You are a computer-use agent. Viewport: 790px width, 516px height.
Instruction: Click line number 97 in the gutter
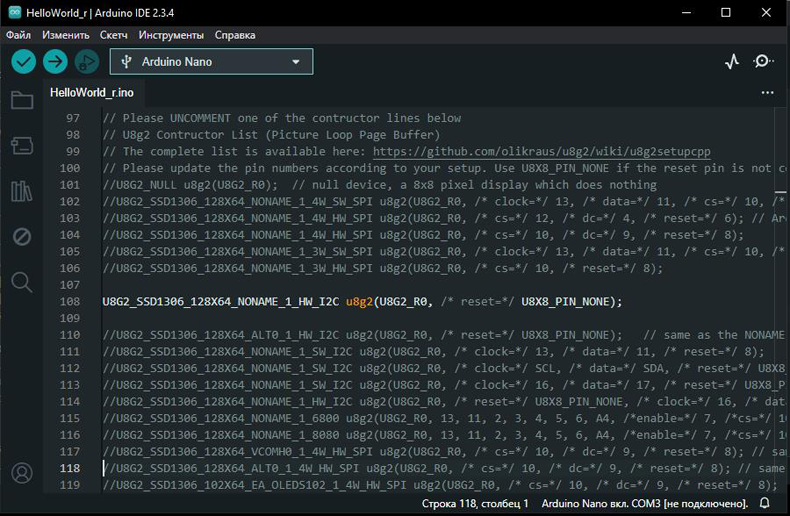tap(73, 118)
